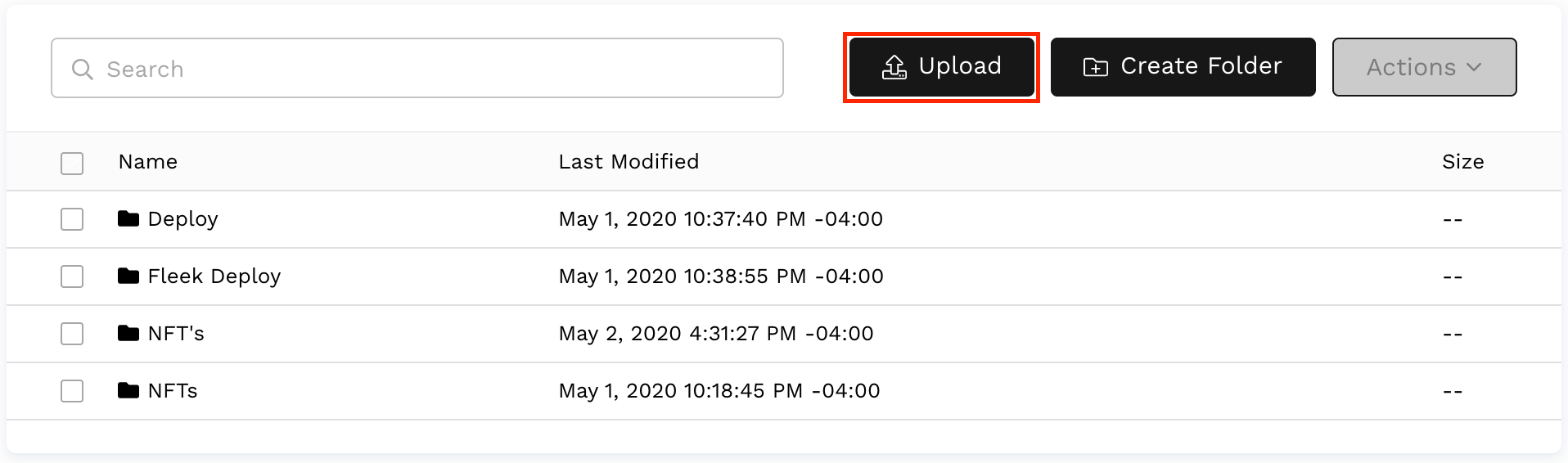This screenshot has height=463, width=1568.
Task: Tick the checkbox beside NFT's folder
Action: pos(72,334)
